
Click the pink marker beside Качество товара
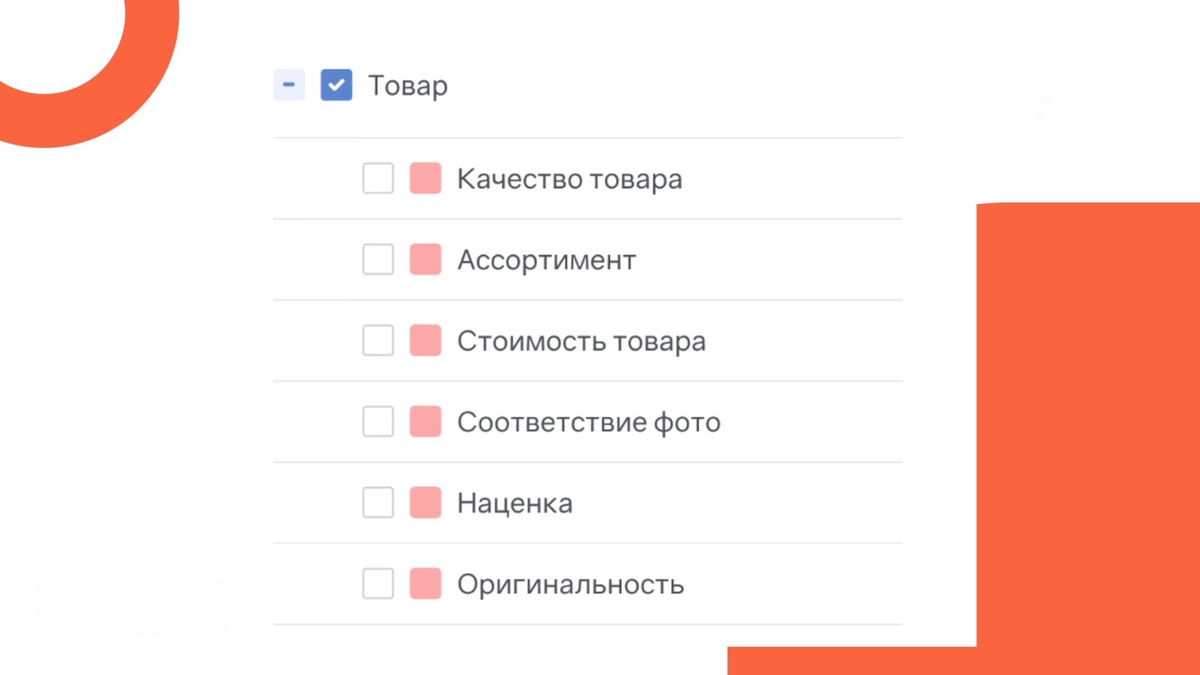pos(424,178)
